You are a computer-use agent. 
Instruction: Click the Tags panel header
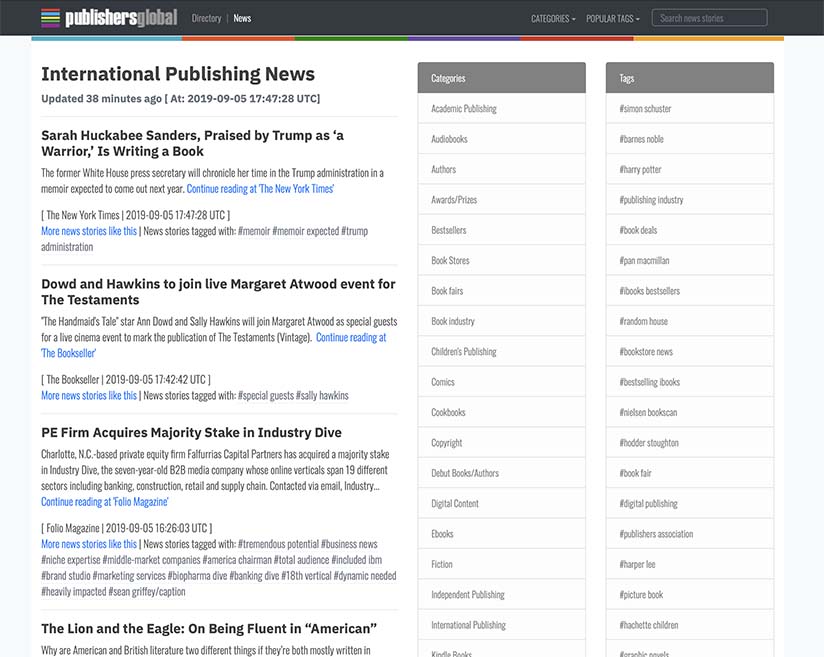click(689, 78)
